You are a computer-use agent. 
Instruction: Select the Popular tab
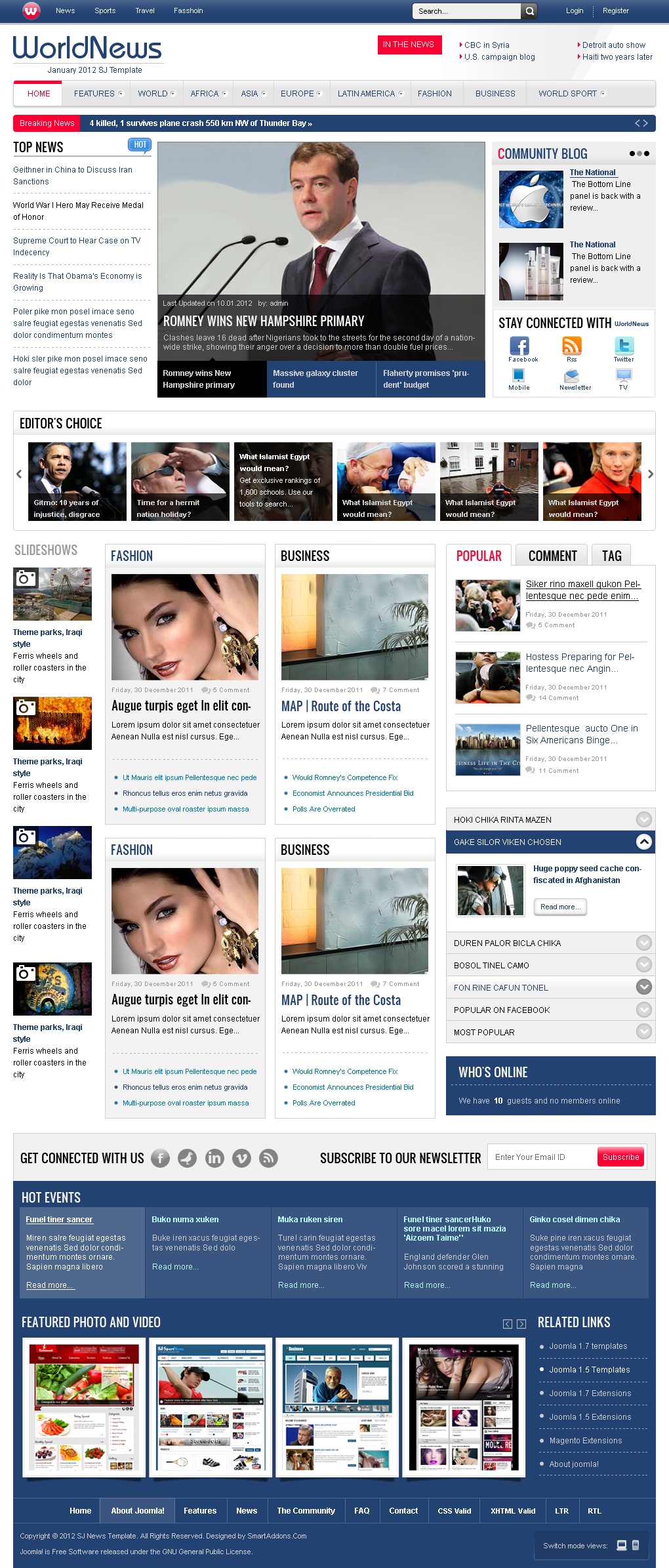(x=479, y=556)
